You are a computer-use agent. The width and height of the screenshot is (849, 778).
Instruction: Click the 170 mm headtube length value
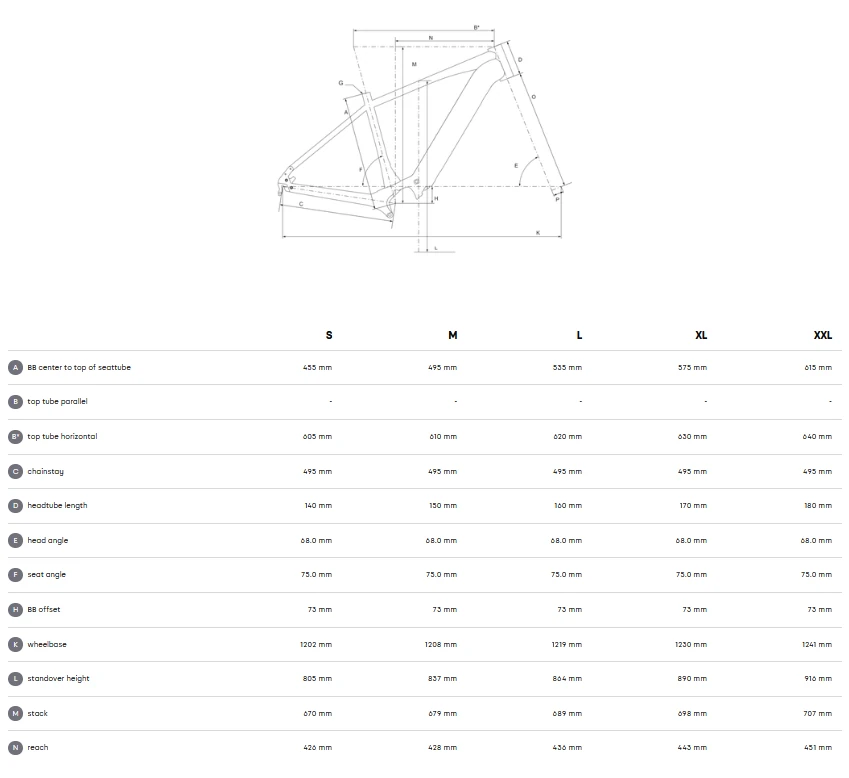pos(694,506)
